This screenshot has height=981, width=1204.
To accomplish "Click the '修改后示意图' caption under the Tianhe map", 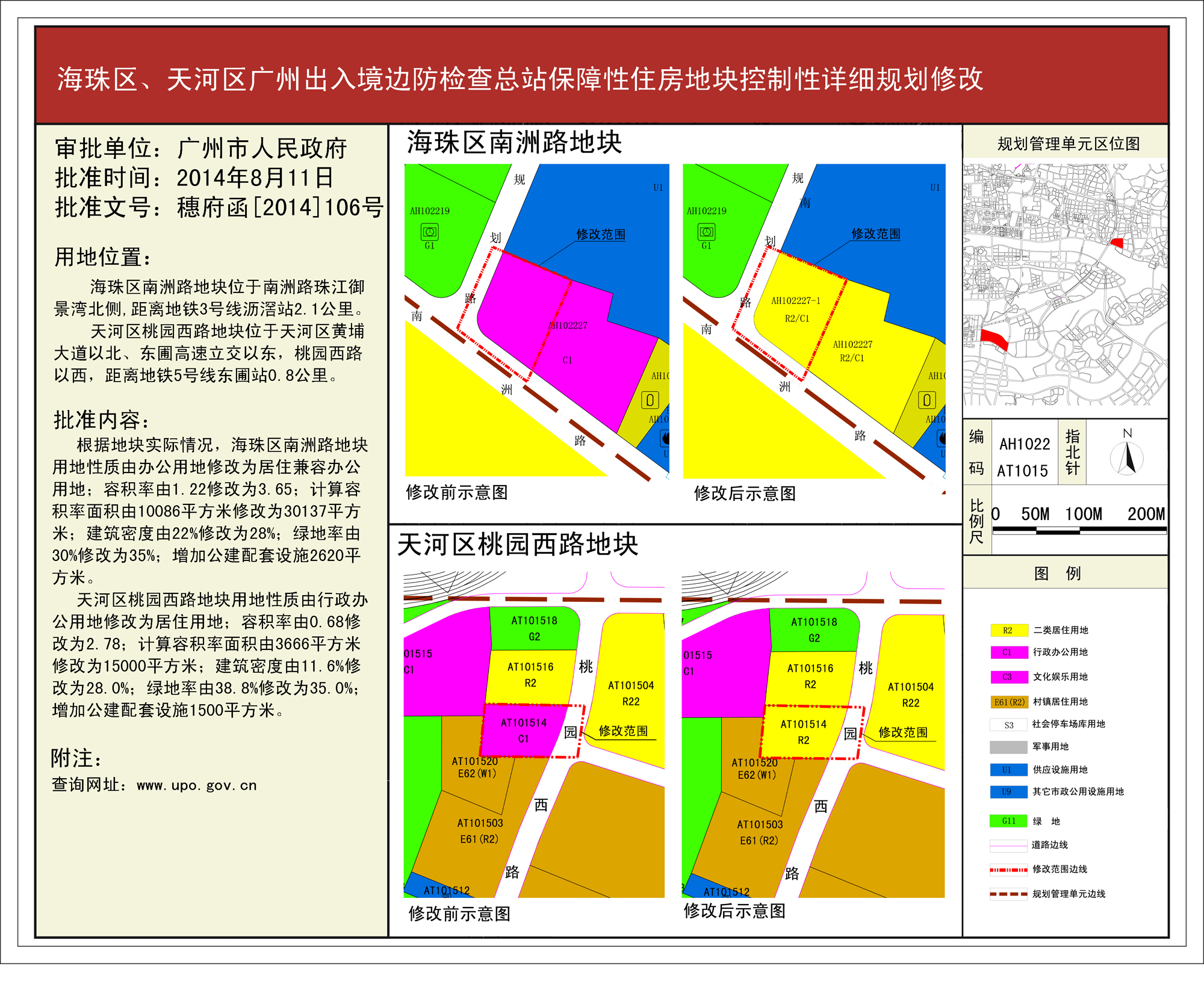I will (734, 911).
